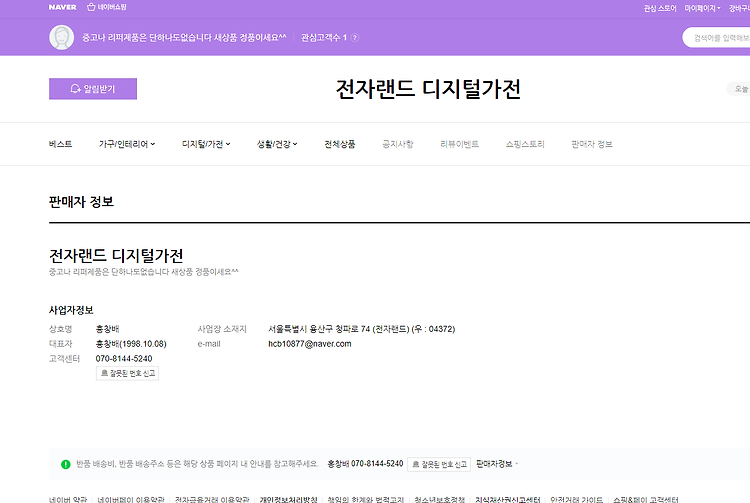750x503 pixels.
Task: Click the question mark help icon
Action: (x=355, y=38)
